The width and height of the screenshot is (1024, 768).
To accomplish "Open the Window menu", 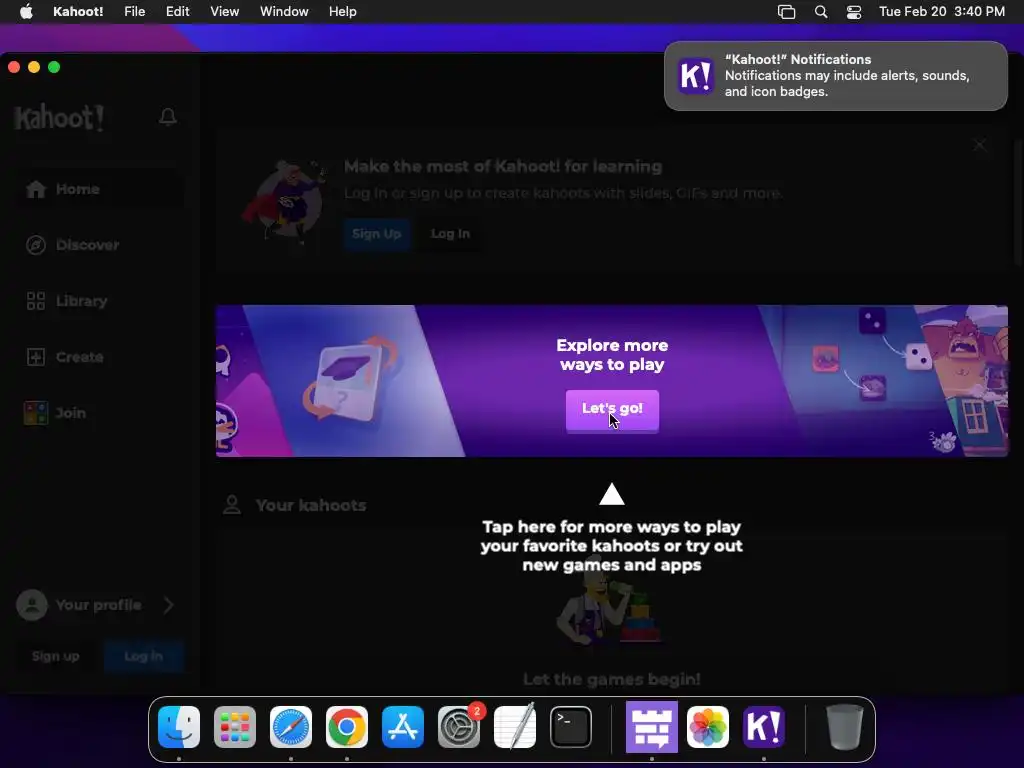I will 284,12.
